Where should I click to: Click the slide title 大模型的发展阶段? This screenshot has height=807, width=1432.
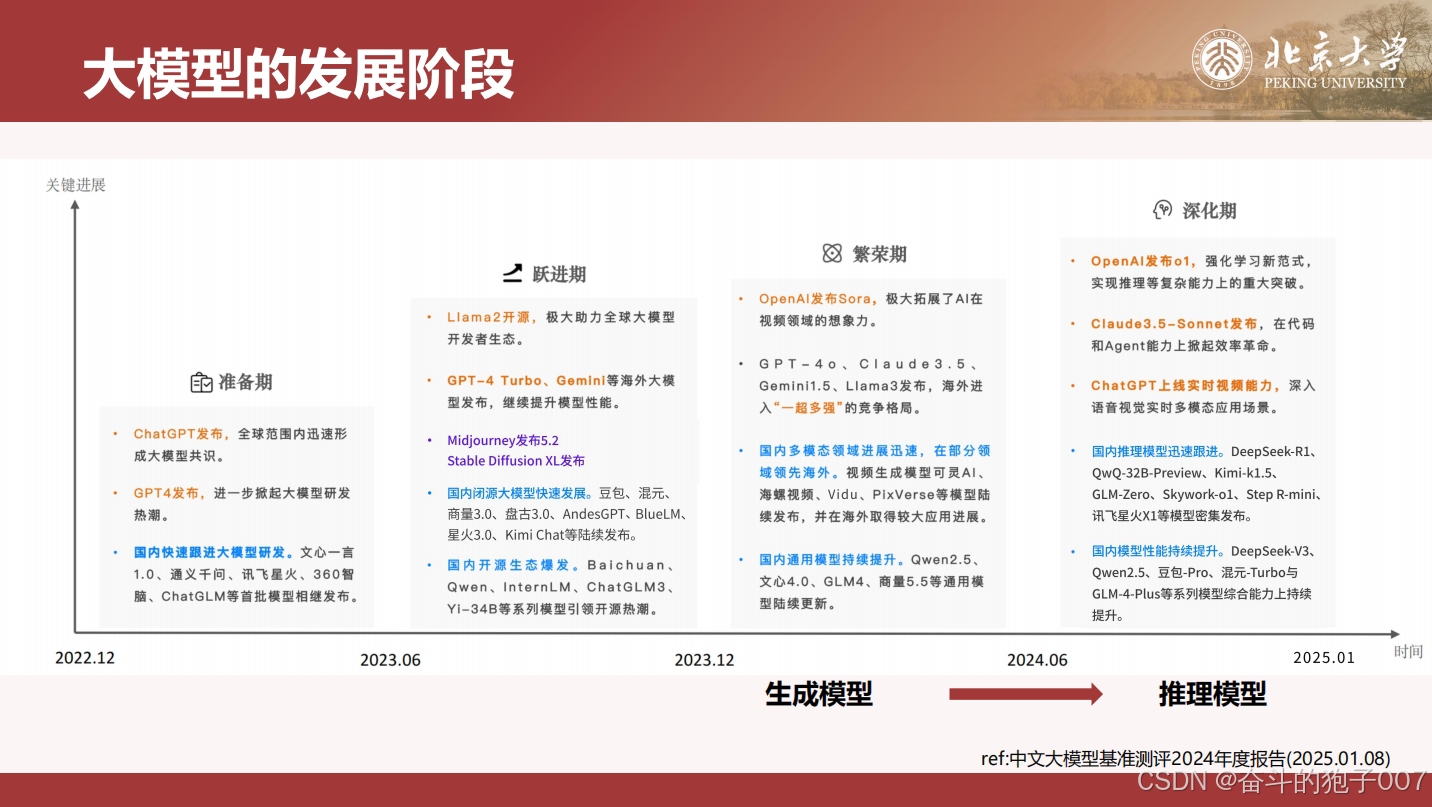[298, 73]
